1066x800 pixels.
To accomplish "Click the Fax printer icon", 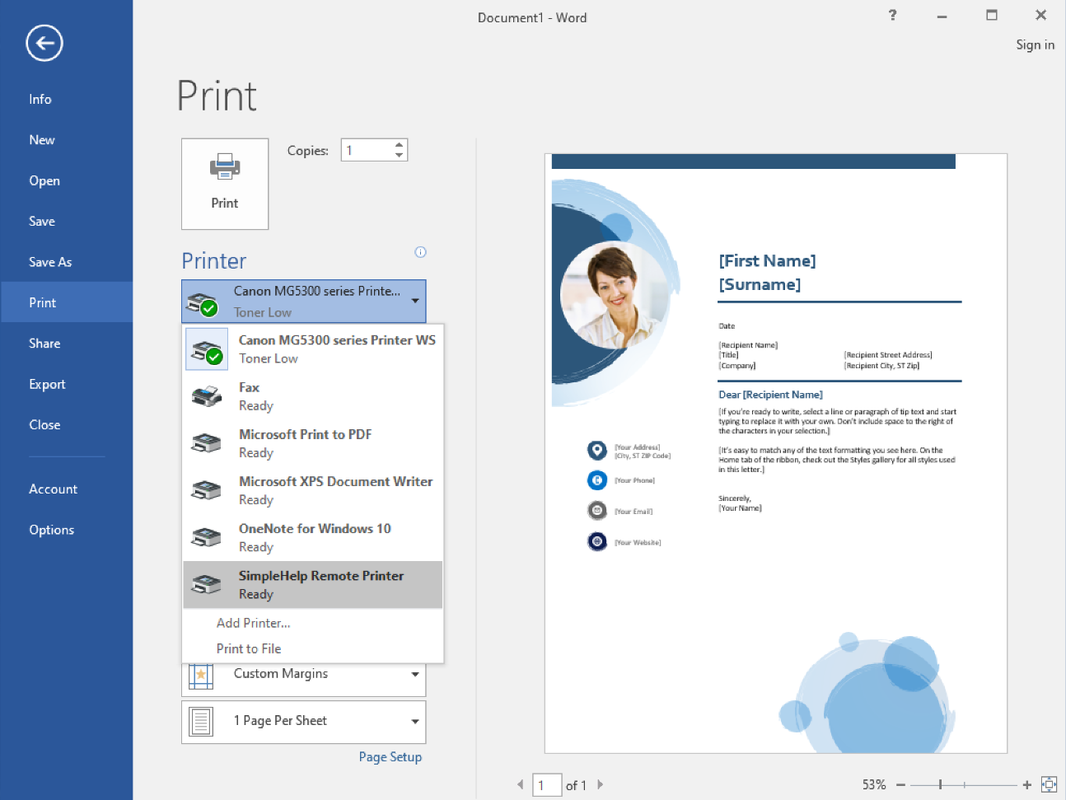I will [x=207, y=396].
